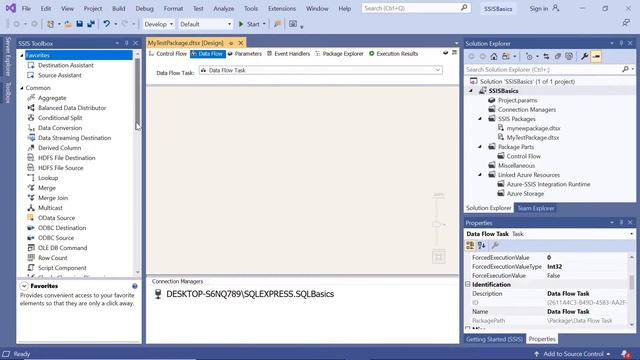The width and height of the screenshot is (640, 360).
Task: Click the top Search (Ctrl+Q) box
Action: click(x=416, y=8)
